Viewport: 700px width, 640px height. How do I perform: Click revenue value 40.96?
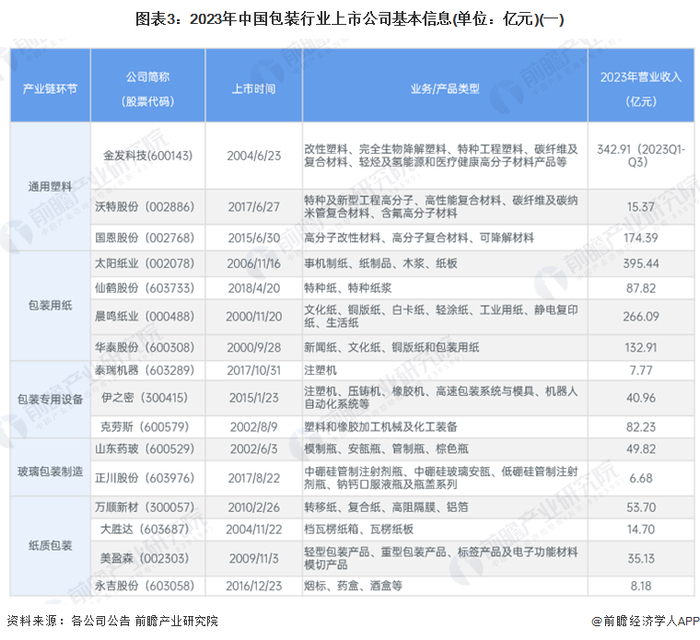(x=641, y=398)
